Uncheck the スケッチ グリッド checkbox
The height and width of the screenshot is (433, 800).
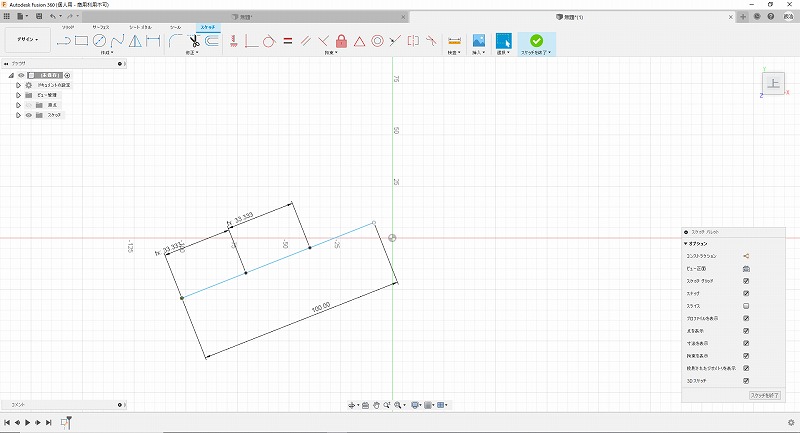pos(746,281)
